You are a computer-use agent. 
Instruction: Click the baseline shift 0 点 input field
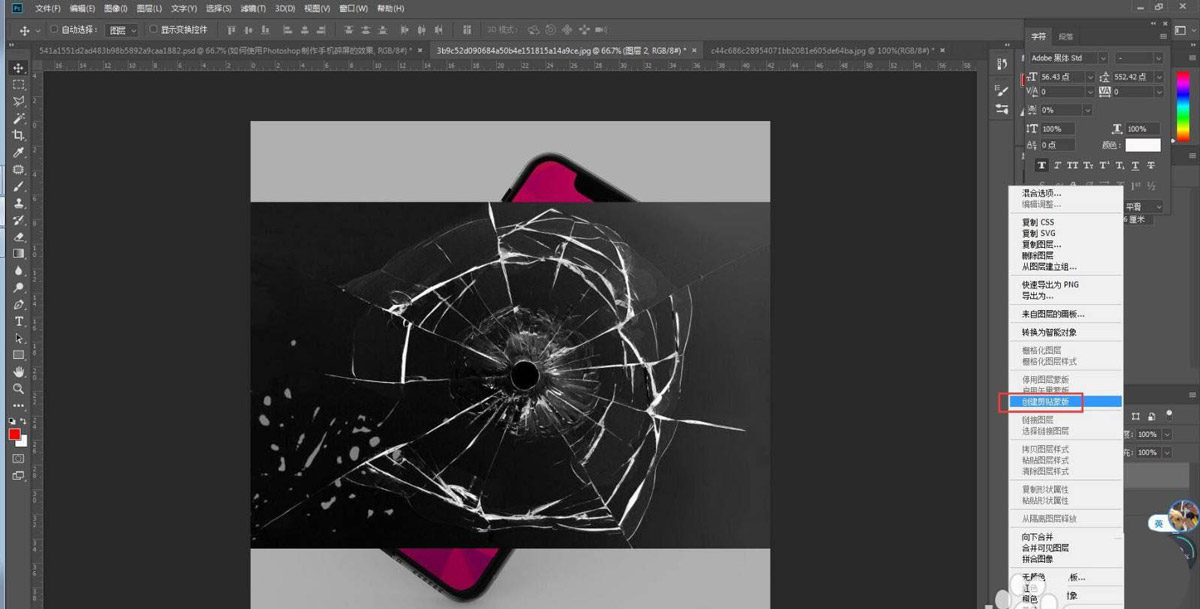[x=1057, y=145]
